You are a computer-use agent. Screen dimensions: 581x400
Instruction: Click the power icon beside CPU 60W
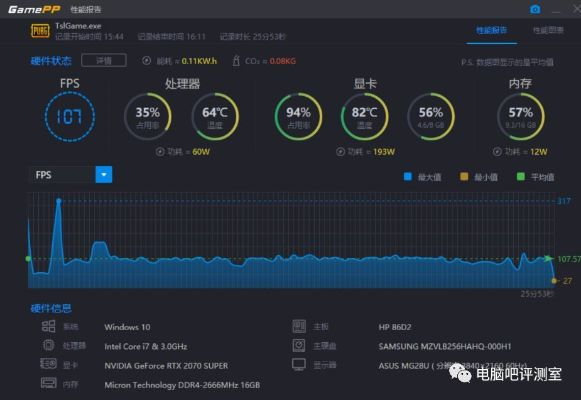coord(160,151)
